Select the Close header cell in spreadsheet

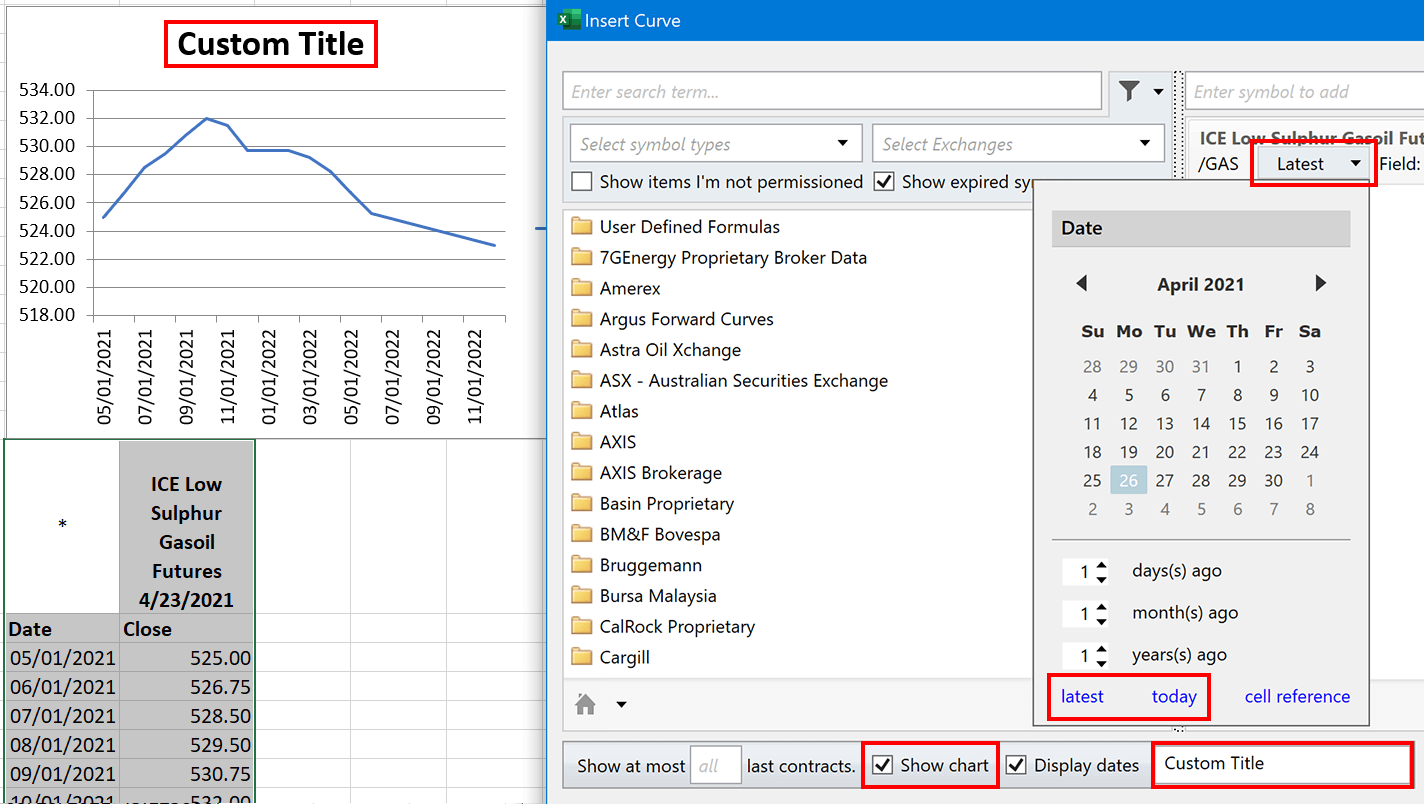pyautogui.click(x=187, y=629)
